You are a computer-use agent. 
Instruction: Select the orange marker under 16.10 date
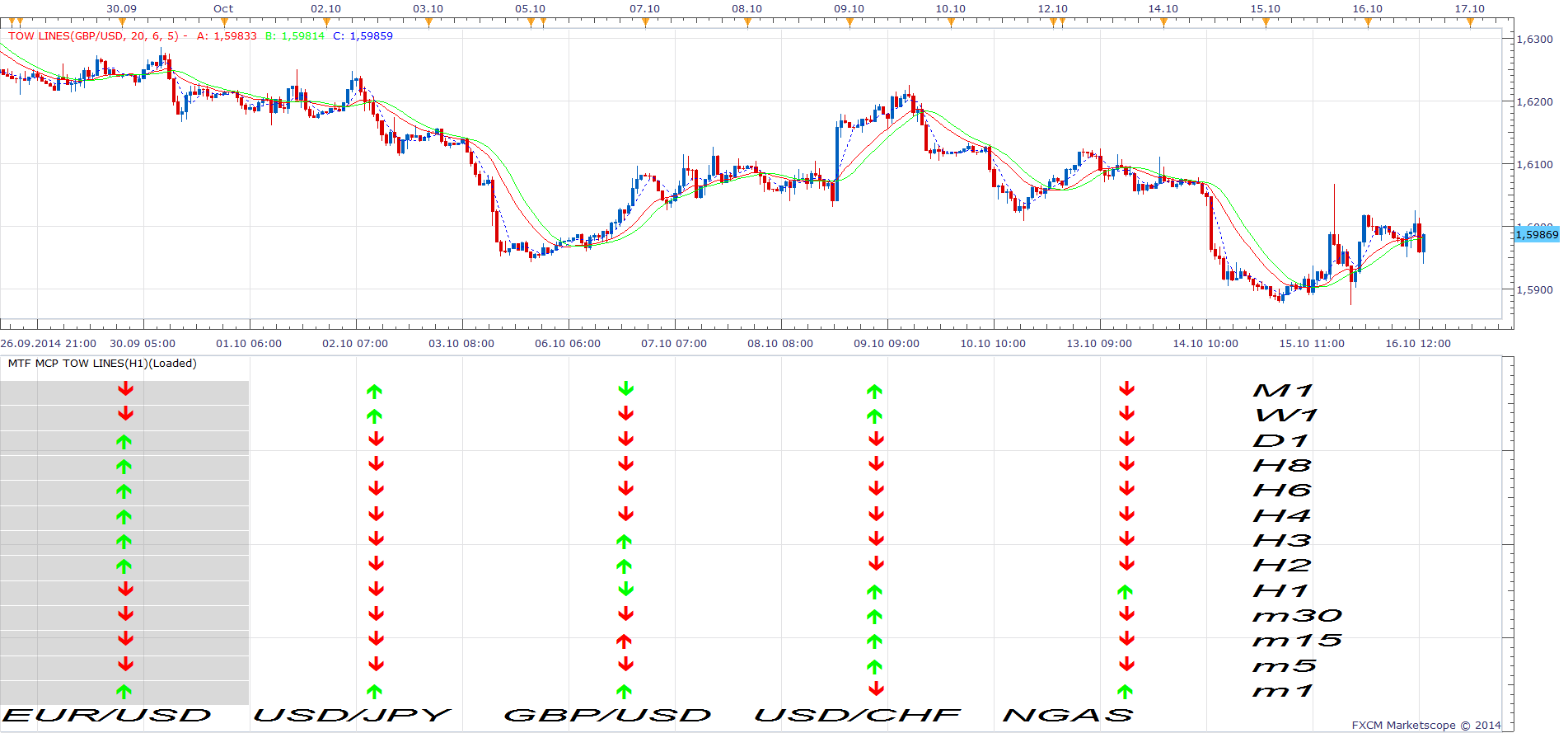1368,22
